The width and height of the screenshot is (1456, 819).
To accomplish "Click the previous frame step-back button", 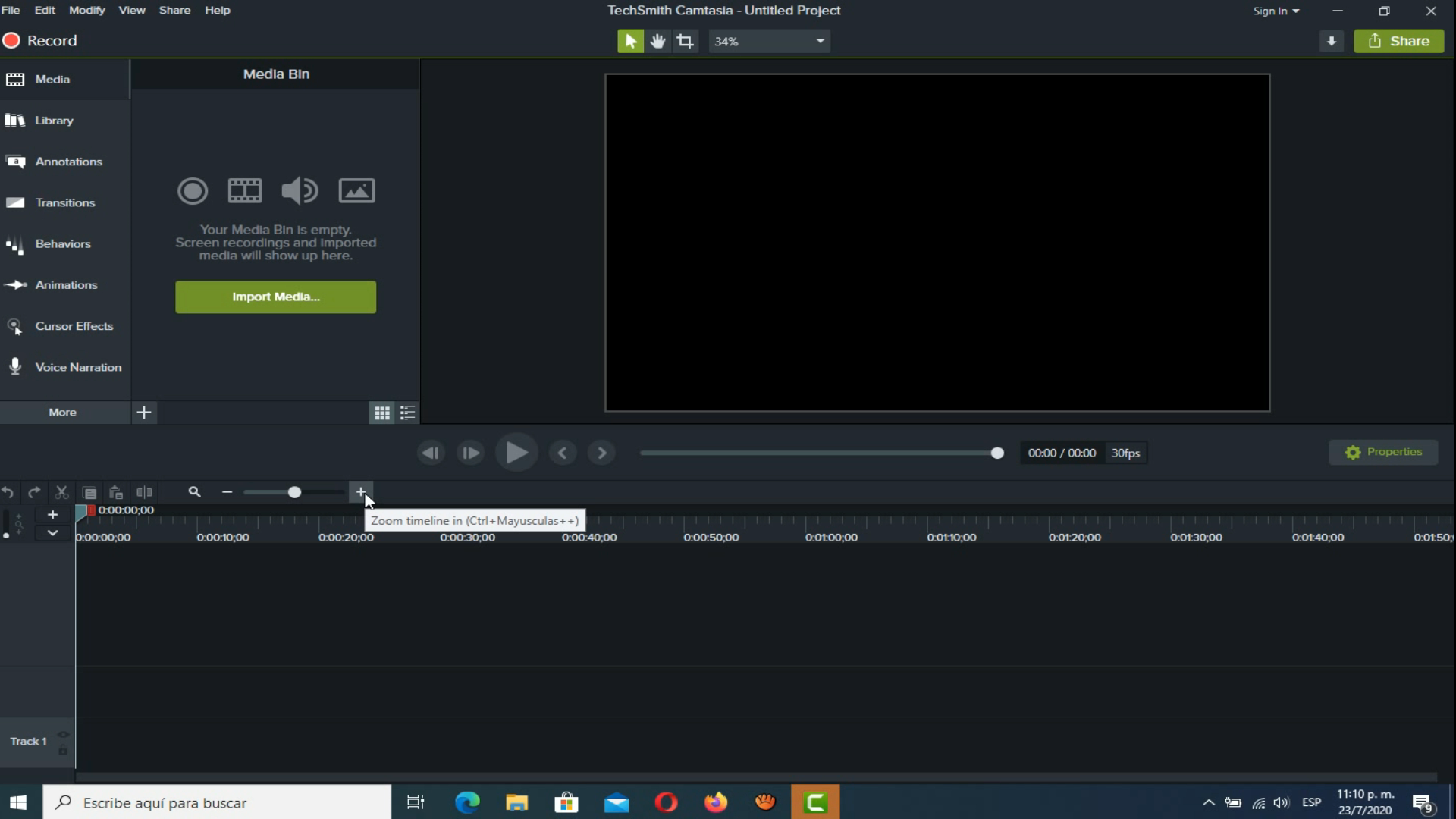I will click(431, 453).
